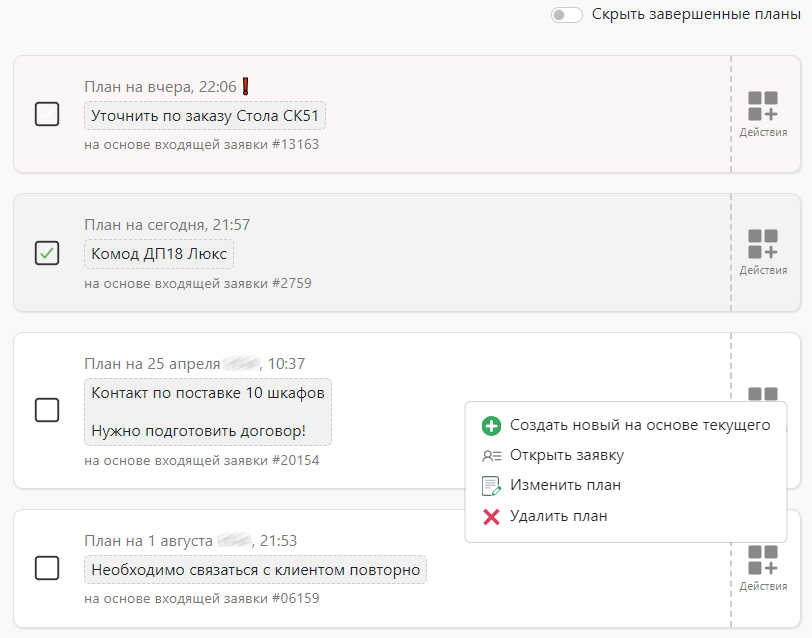Click the 'Необходимо связаться с клиентом повторно' note

255,570
